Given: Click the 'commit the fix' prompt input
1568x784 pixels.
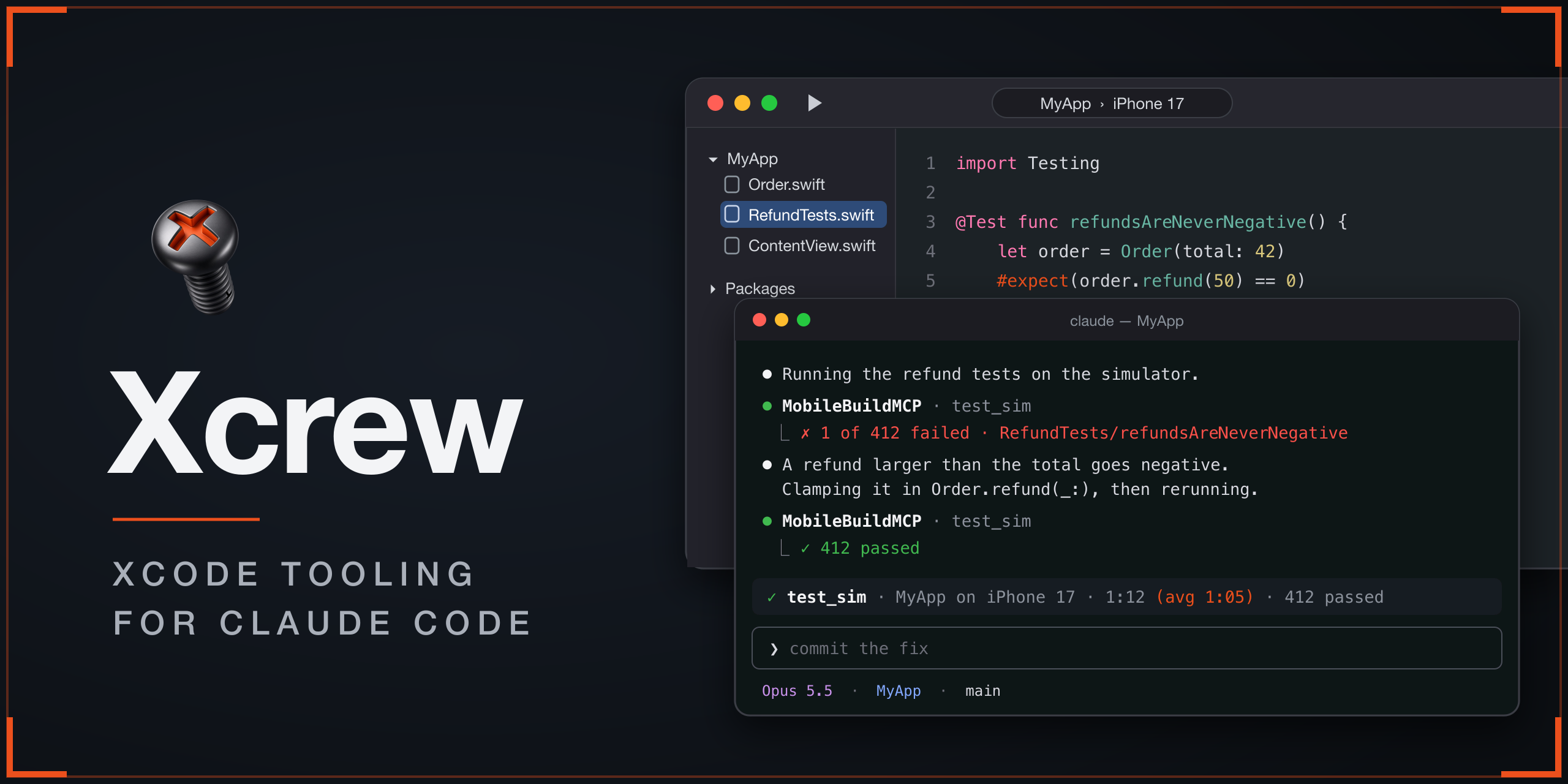Looking at the screenshot, I should point(1126,648).
